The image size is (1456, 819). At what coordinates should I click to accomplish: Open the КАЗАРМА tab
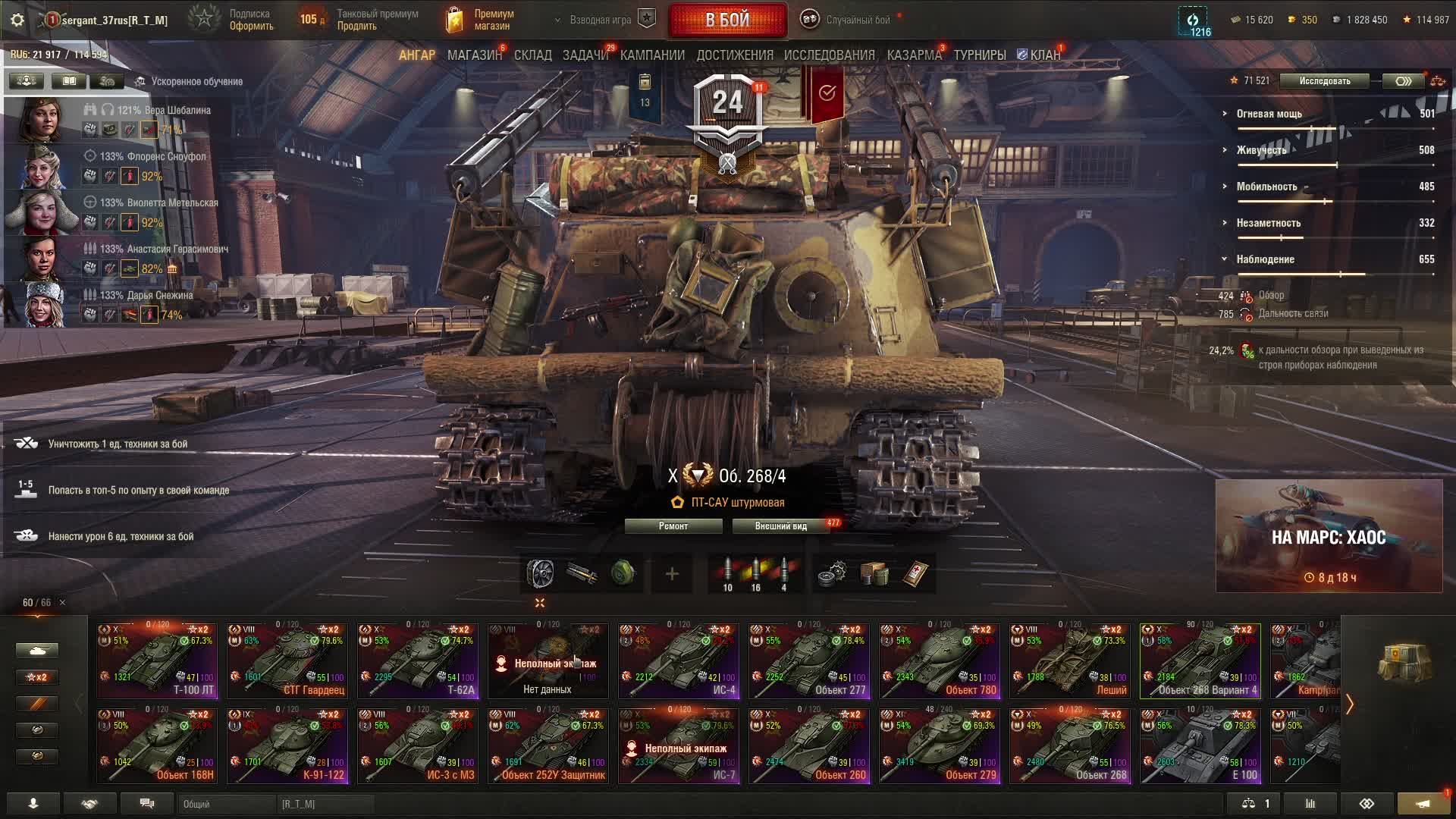click(x=914, y=55)
